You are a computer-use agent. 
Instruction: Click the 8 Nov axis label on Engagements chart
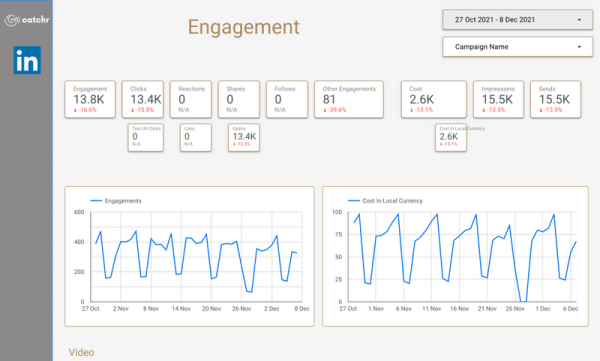151,309
